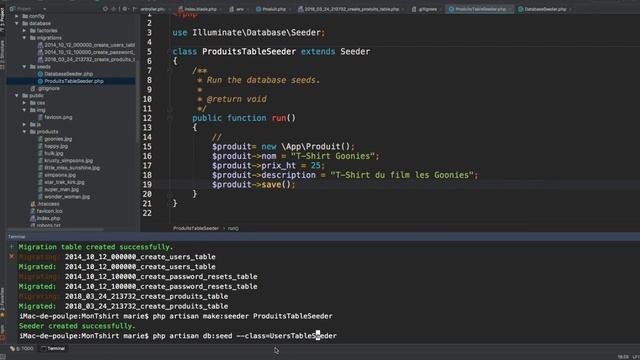Viewport: 640px width, 360px height.
Task: Close the terminal session with the red X icon
Action: point(11,257)
